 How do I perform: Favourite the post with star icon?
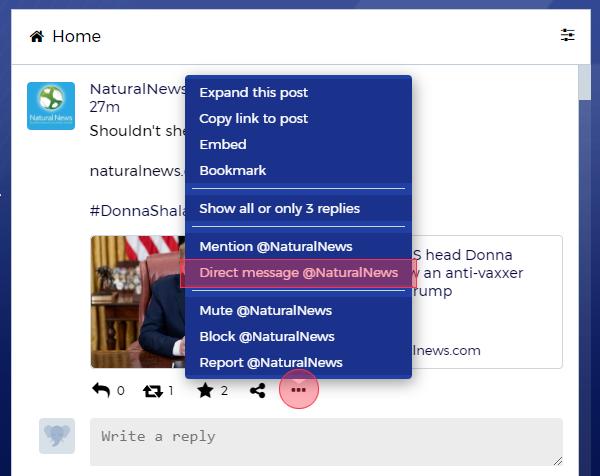[205, 391]
